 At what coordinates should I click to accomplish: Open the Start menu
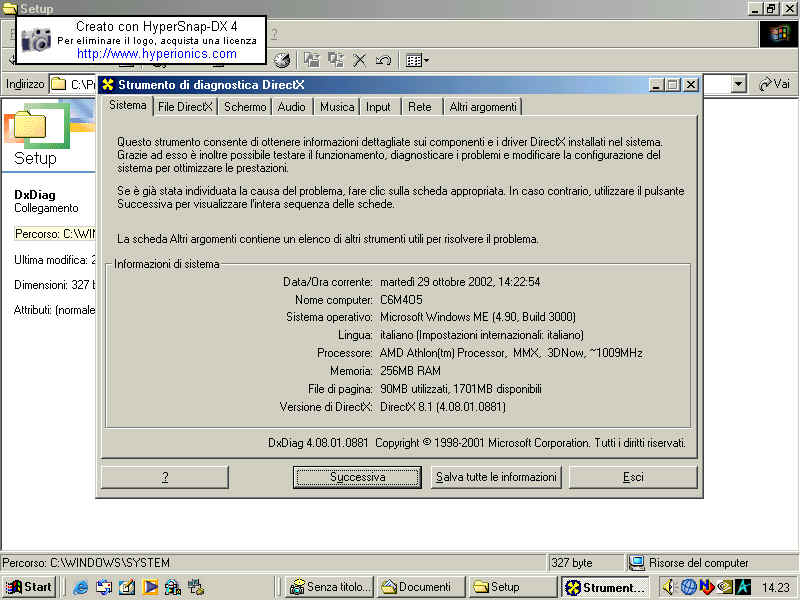point(29,587)
